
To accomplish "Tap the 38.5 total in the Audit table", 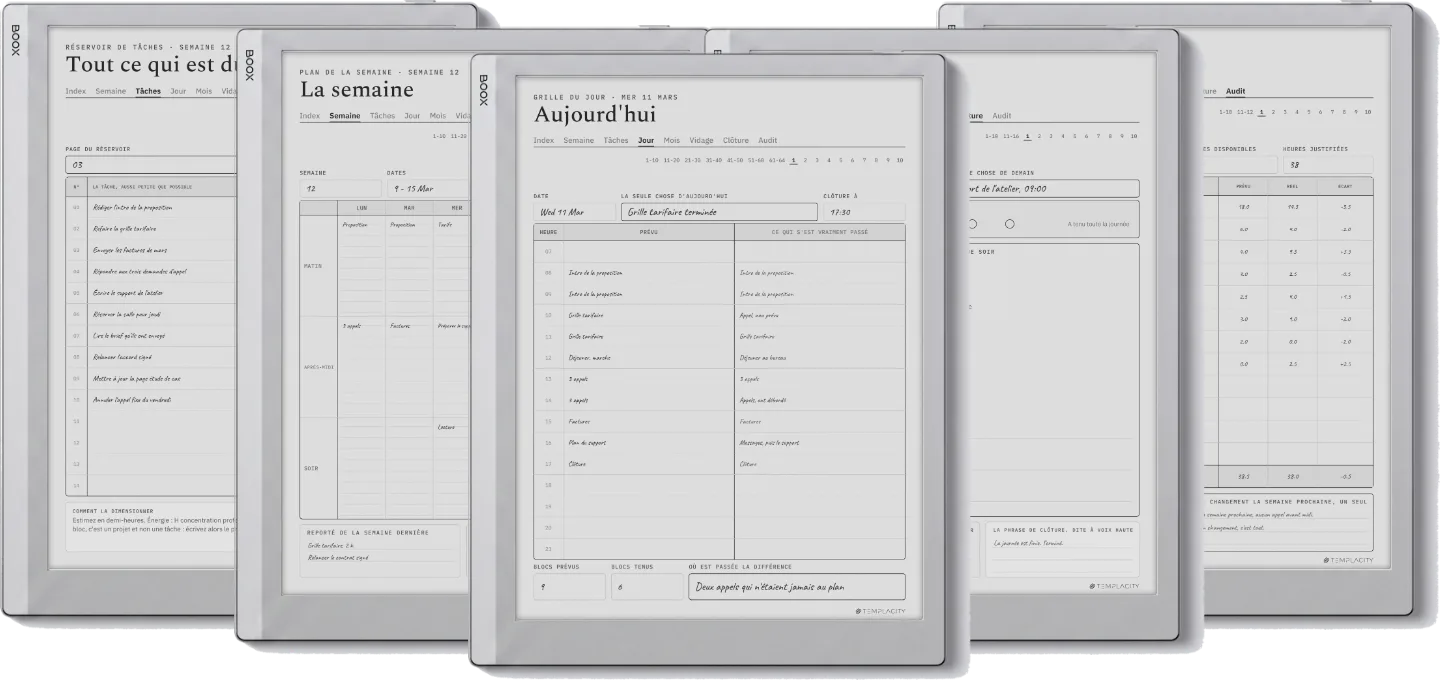I will [1243, 476].
